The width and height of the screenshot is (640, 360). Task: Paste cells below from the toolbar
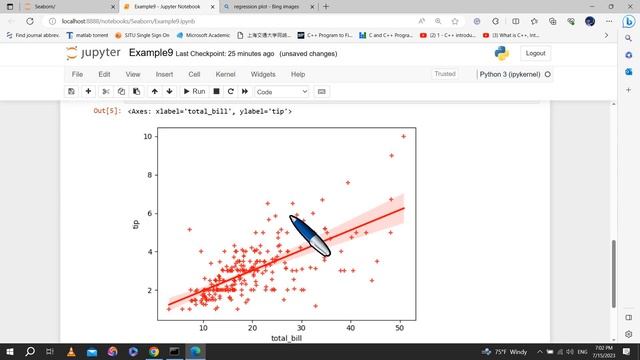[136, 91]
